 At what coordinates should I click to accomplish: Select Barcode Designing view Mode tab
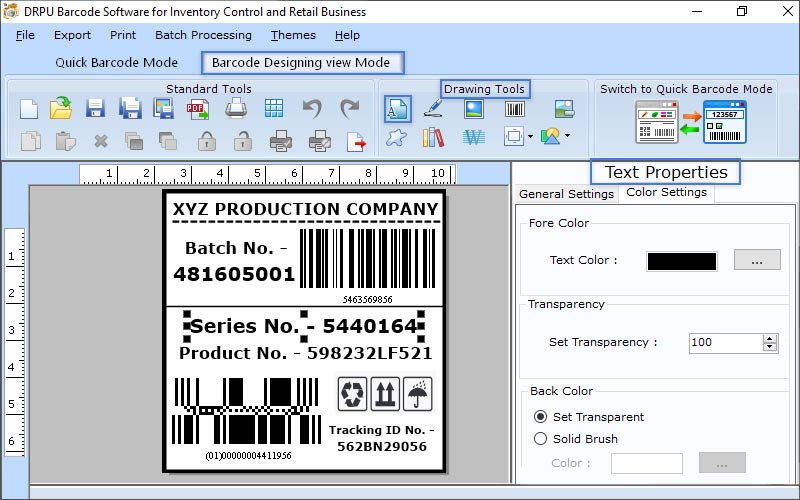click(301, 63)
